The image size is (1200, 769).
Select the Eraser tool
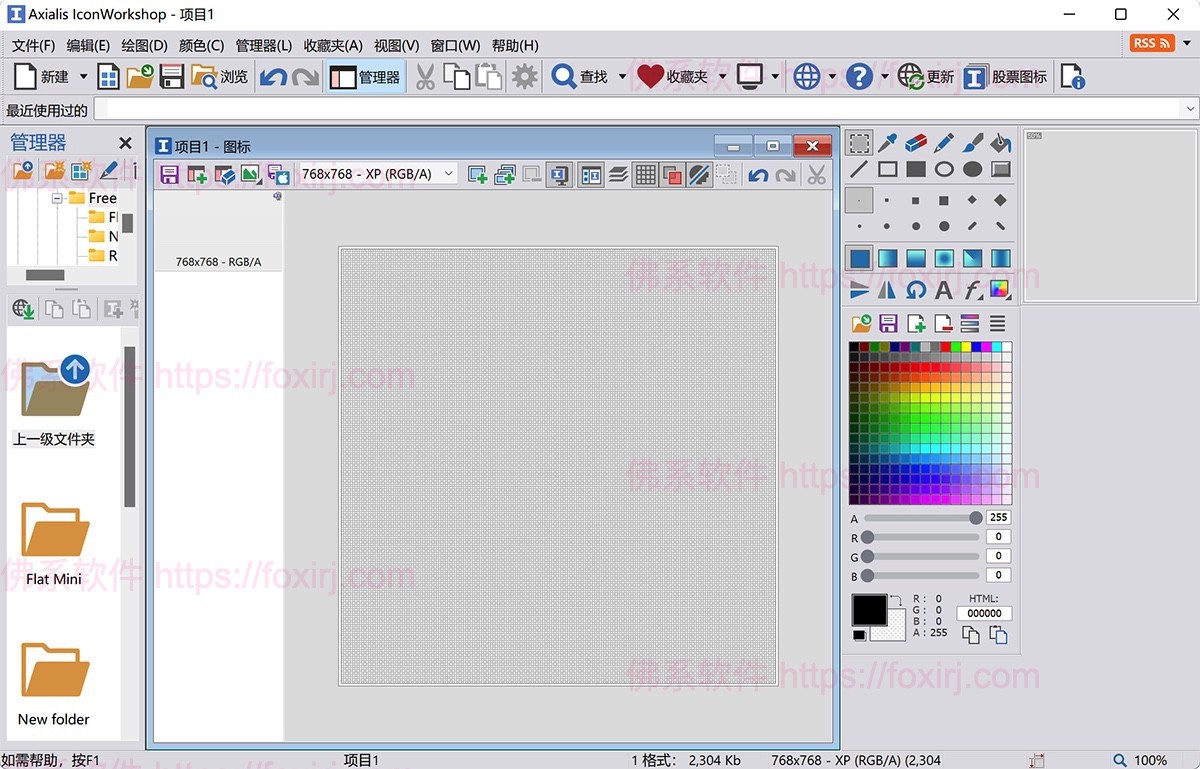coord(916,143)
